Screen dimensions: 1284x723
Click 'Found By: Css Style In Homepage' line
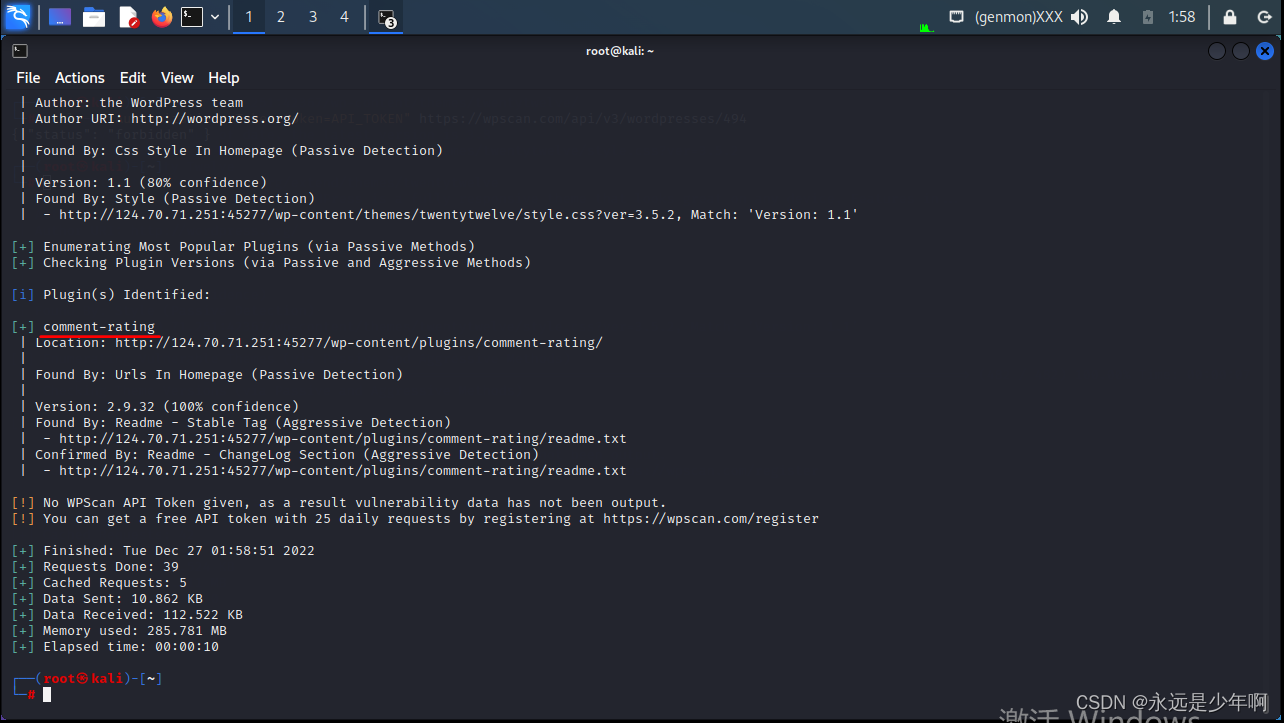[x=239, y=151]
